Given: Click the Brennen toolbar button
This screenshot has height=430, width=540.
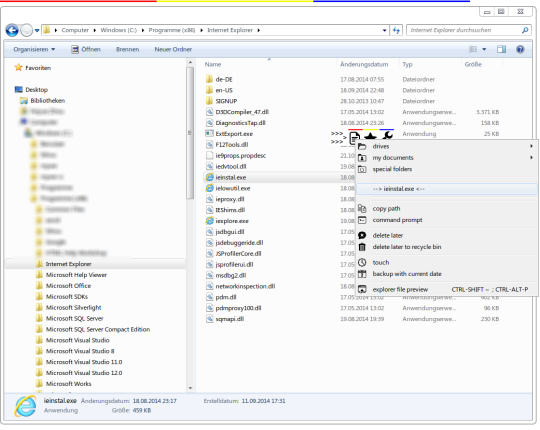Looking at the screenshot, I should click(x=127, y=49).
